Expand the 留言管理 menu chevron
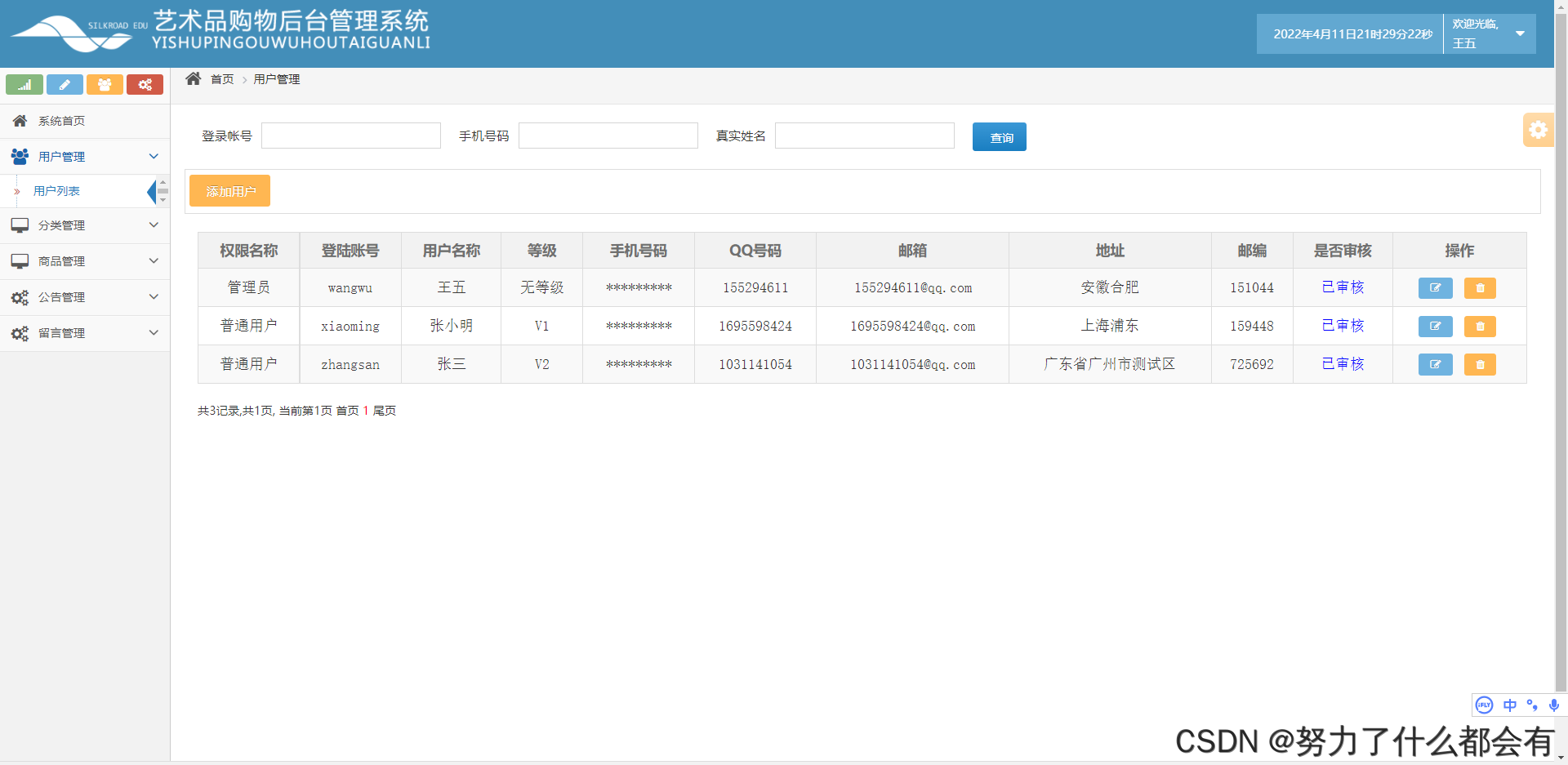This screenshot has width=1568, height=765. [x=154, y=332]
